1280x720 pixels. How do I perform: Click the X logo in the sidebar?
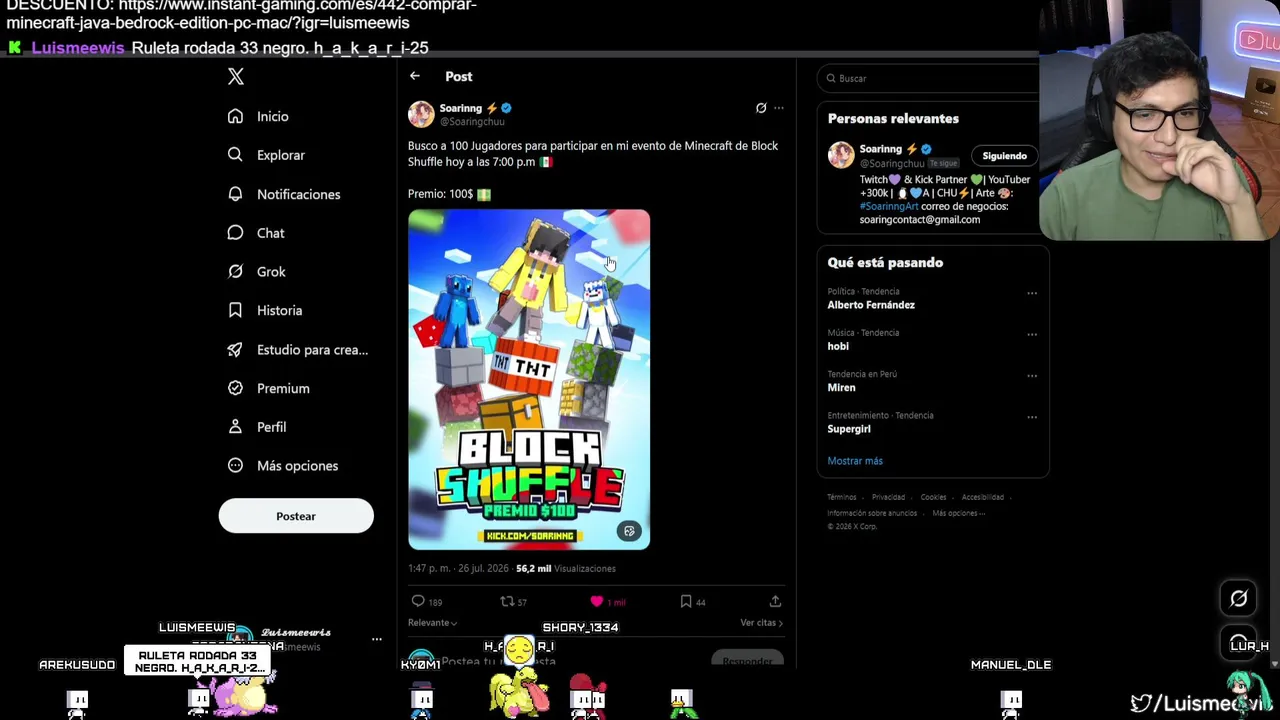[x=235, y=76]
